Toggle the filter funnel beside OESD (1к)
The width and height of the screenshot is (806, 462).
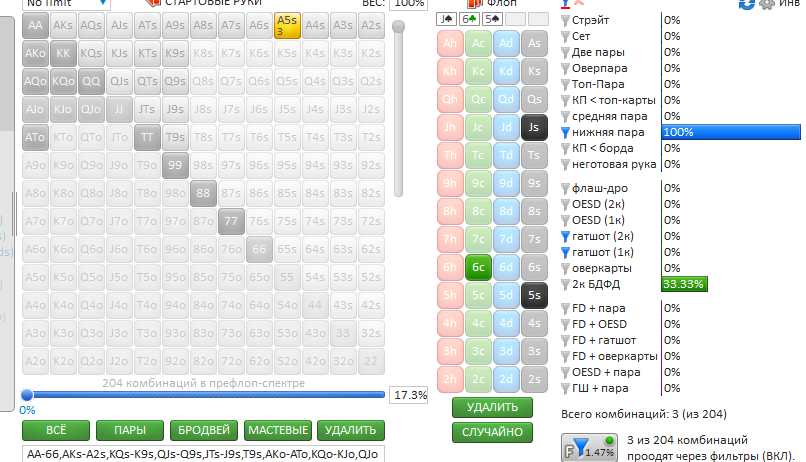coord(565,220)
